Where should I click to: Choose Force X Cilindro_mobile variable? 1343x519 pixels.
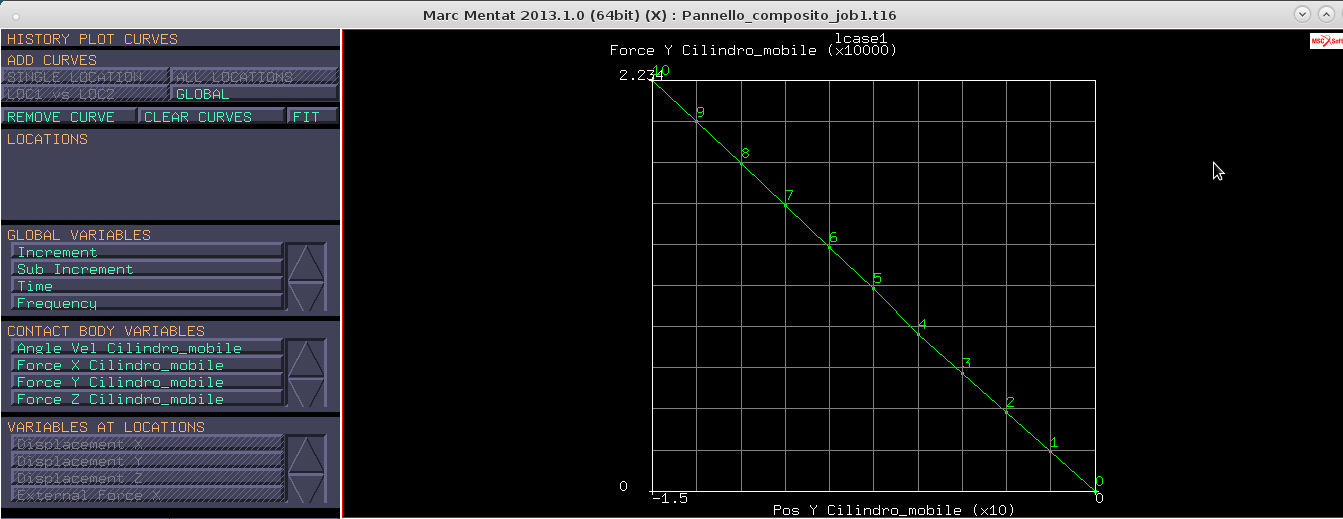147,365
